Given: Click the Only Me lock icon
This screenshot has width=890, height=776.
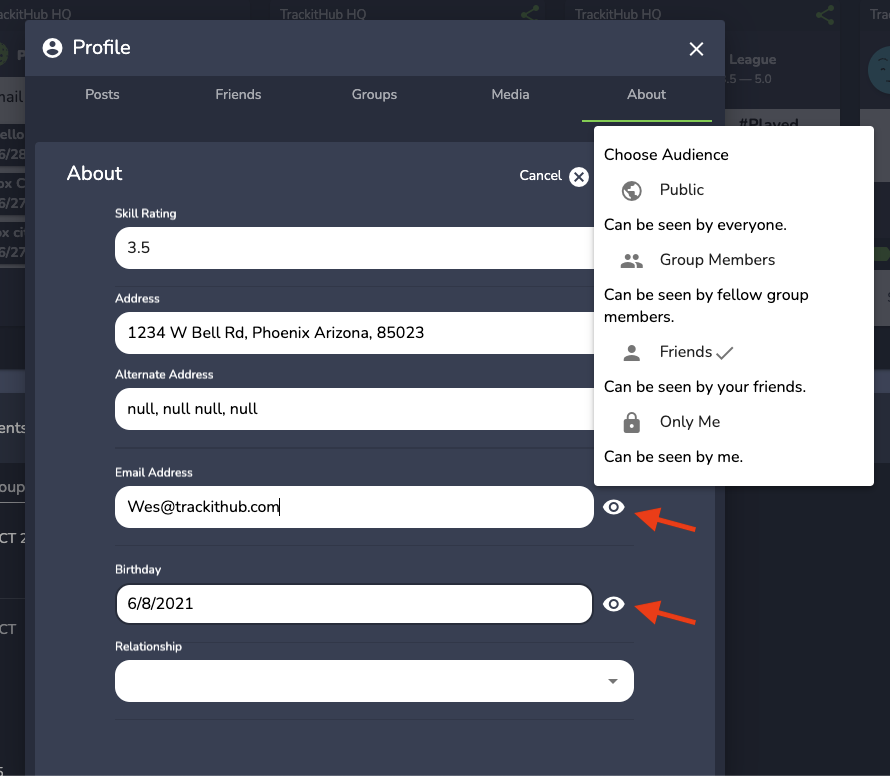Looking at the screenshot, I should [x=631, y=422].
